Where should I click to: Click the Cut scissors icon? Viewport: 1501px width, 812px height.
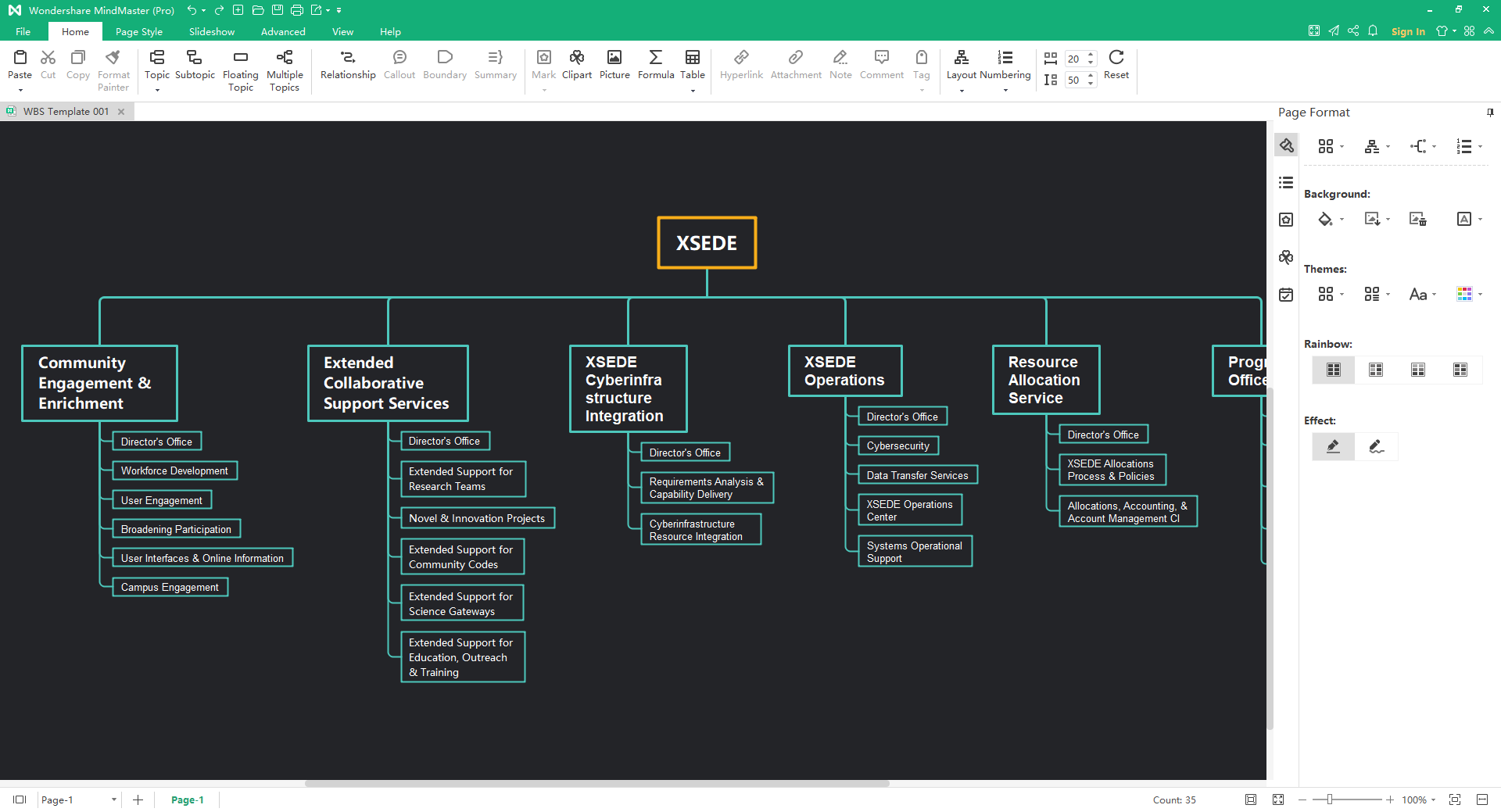48,57
